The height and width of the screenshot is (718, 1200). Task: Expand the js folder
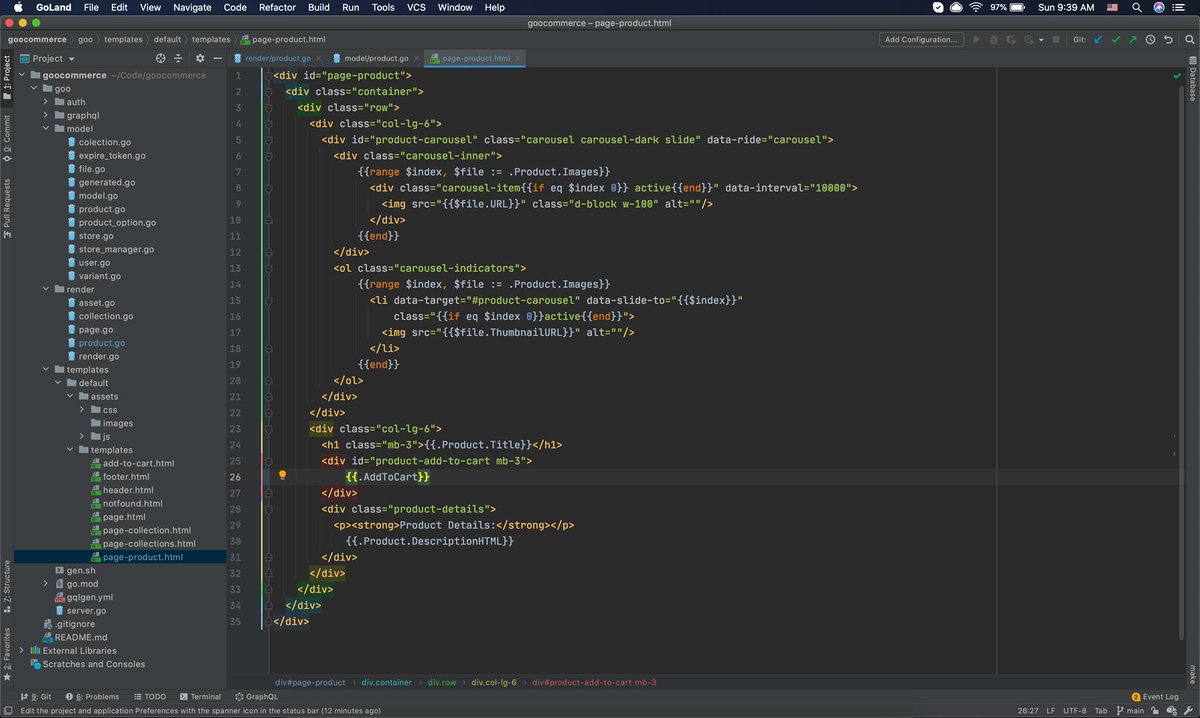[83, 436]
